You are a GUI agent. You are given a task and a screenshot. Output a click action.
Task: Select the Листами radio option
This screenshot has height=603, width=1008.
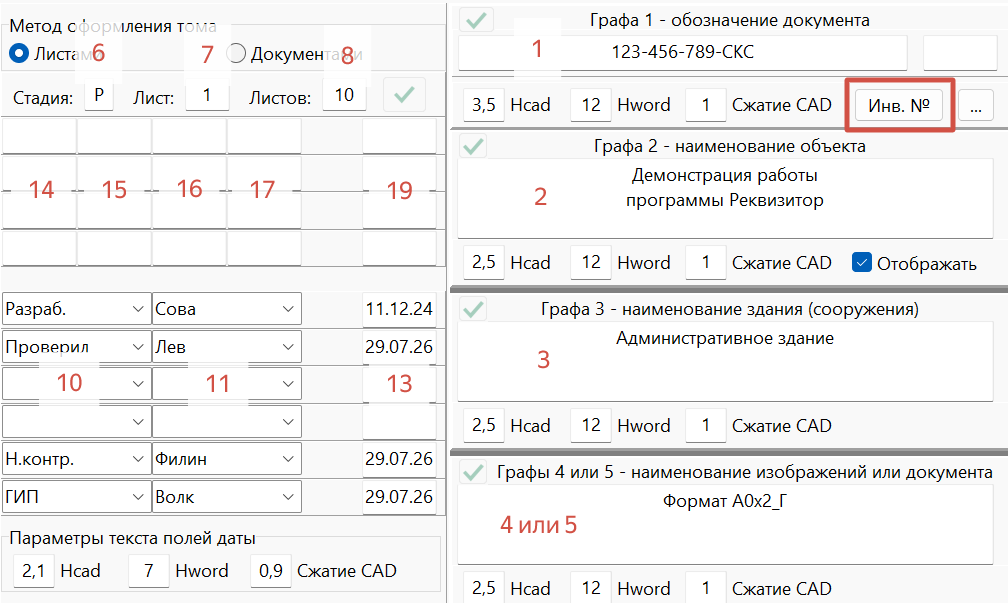pos(19,53)
